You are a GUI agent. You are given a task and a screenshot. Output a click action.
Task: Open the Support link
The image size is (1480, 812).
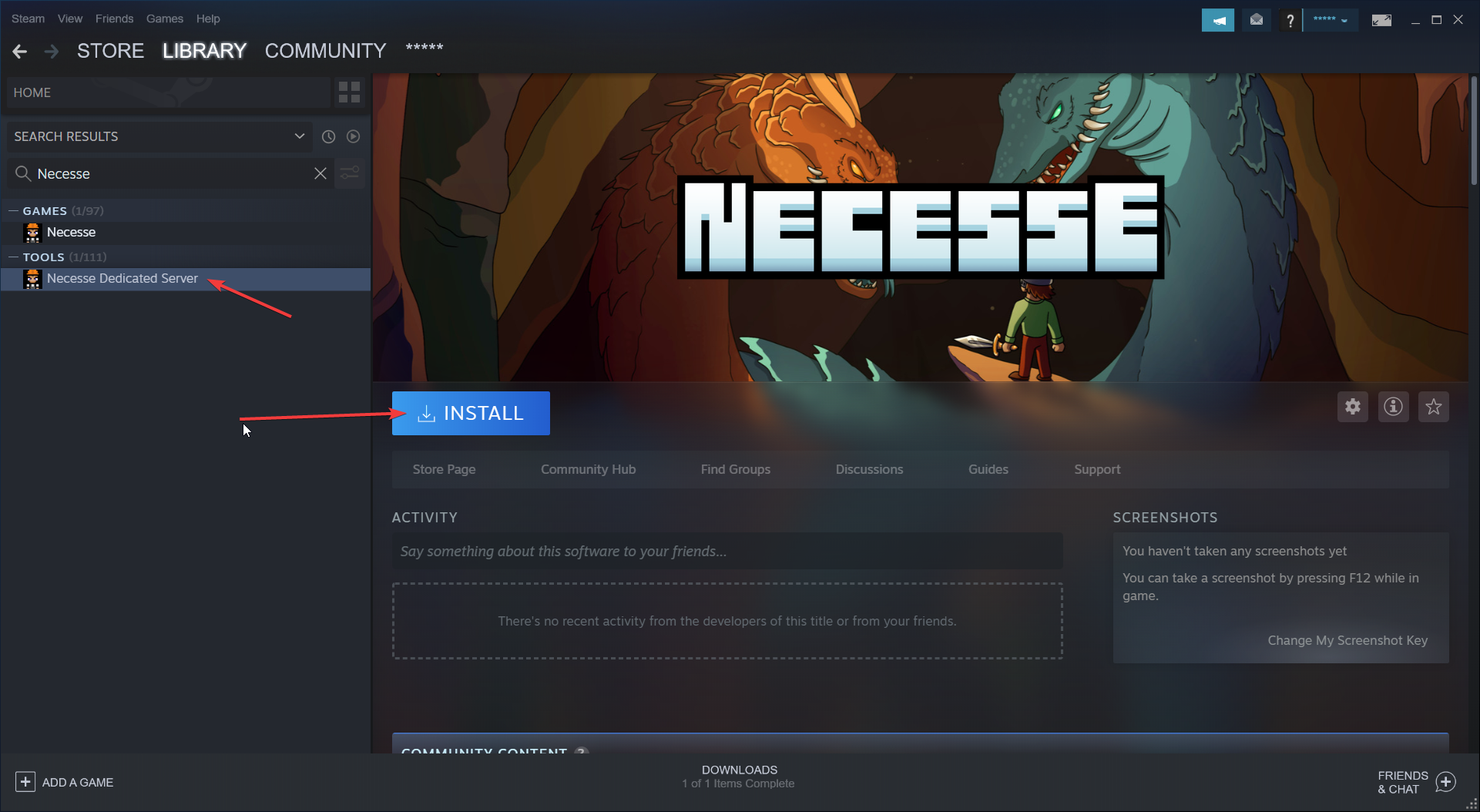1097,469
